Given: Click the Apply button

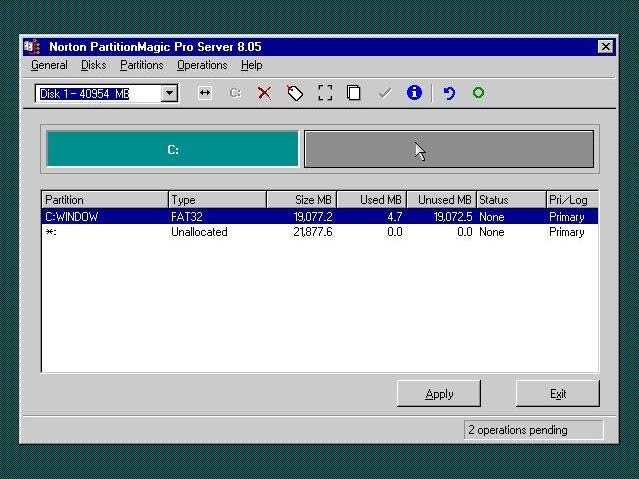Looking at the screenshot, I should pos(439,394).
